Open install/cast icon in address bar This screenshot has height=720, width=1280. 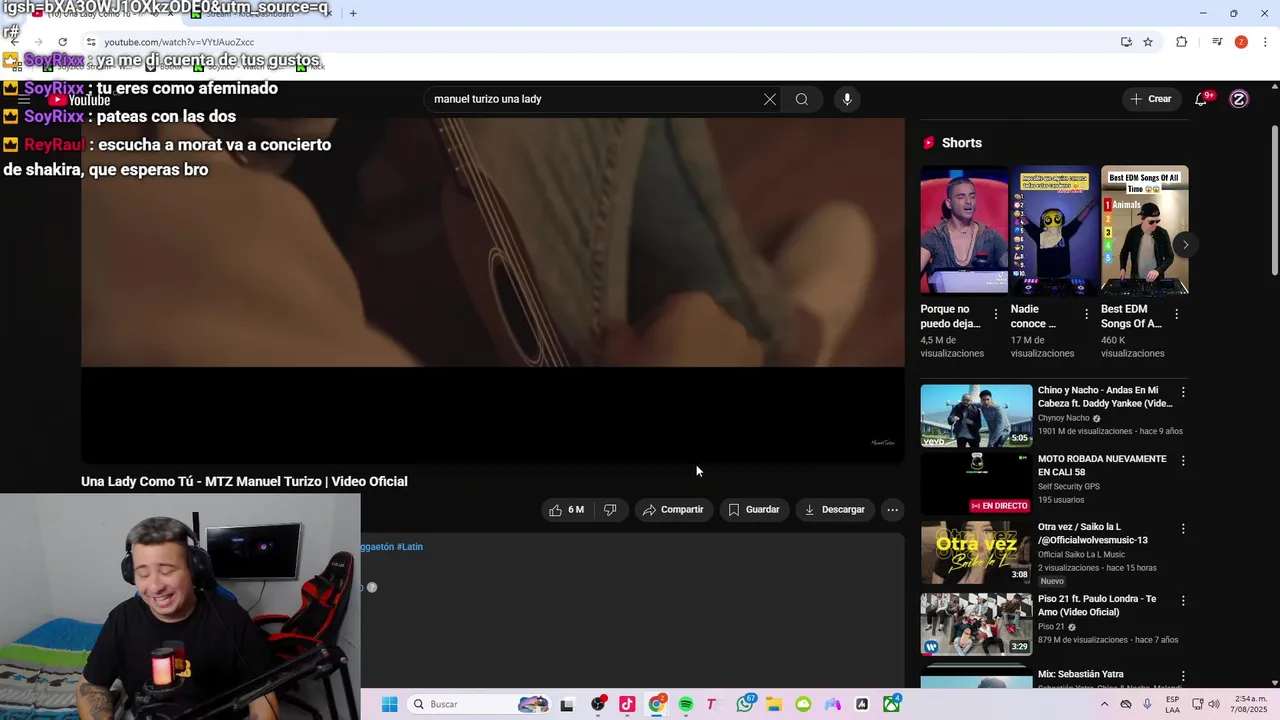(1126, 42)
